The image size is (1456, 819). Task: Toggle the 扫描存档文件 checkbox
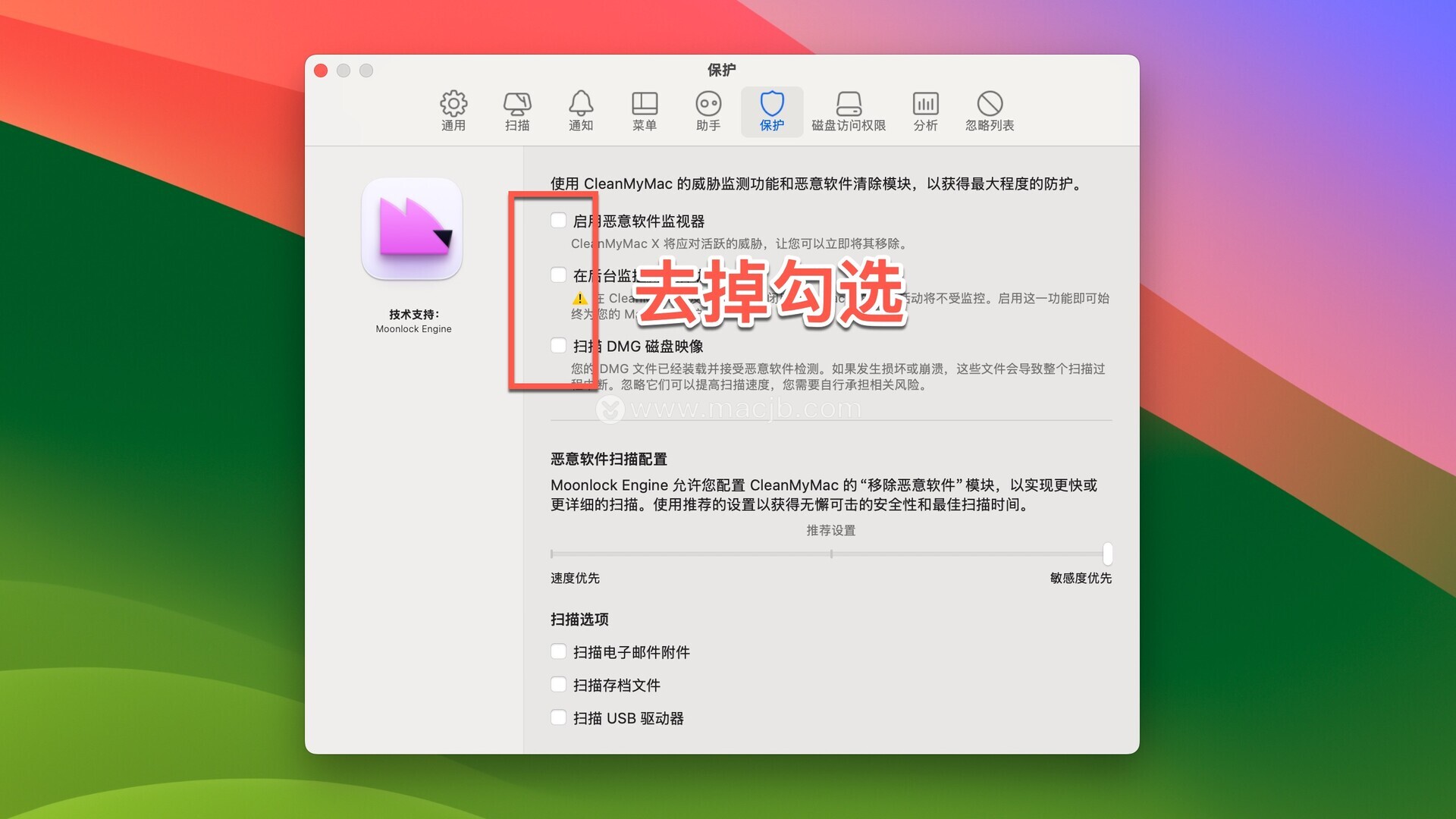[559, 685]
